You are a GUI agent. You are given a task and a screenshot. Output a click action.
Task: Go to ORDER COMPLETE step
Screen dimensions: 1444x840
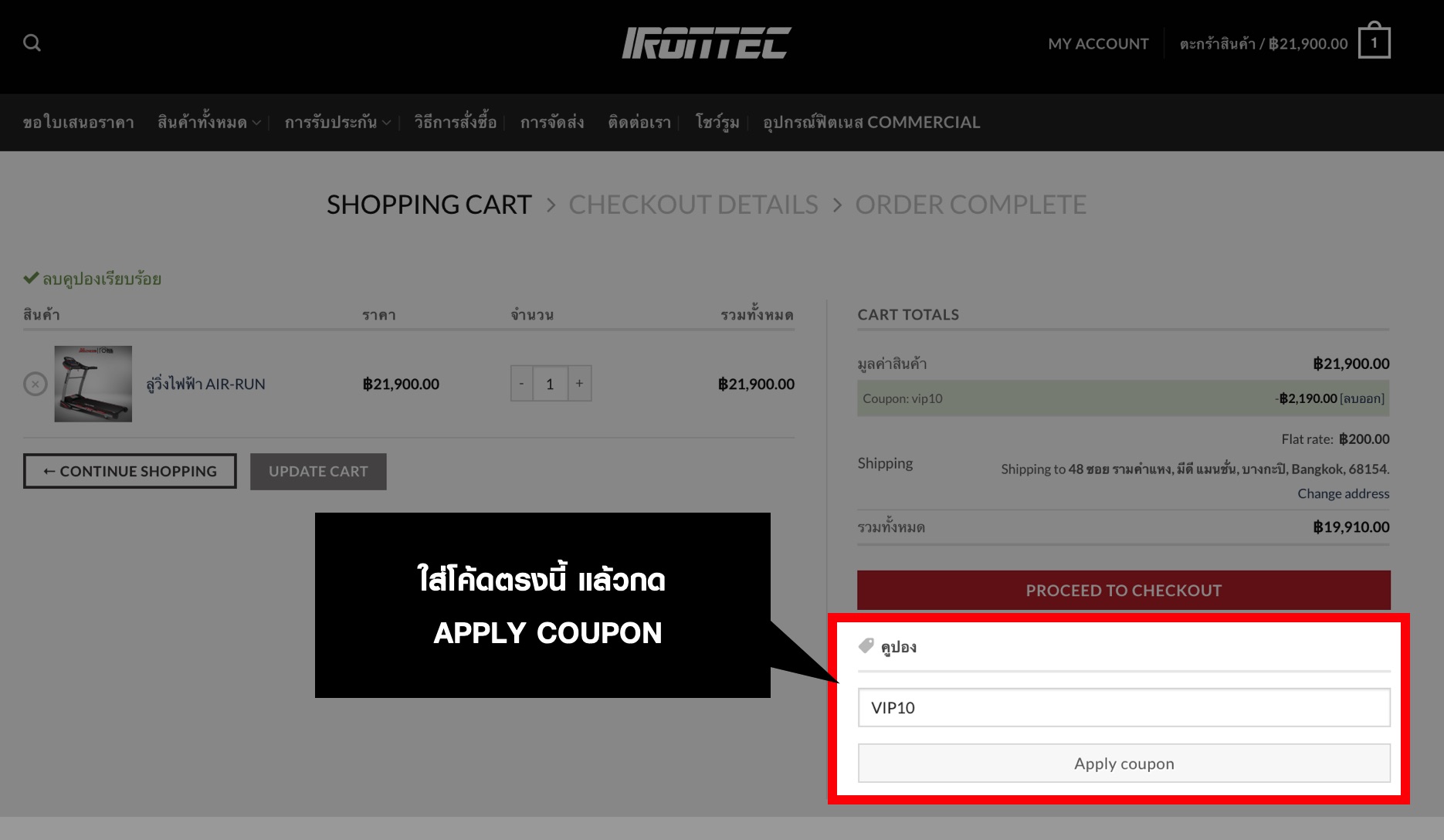[971, 205]
